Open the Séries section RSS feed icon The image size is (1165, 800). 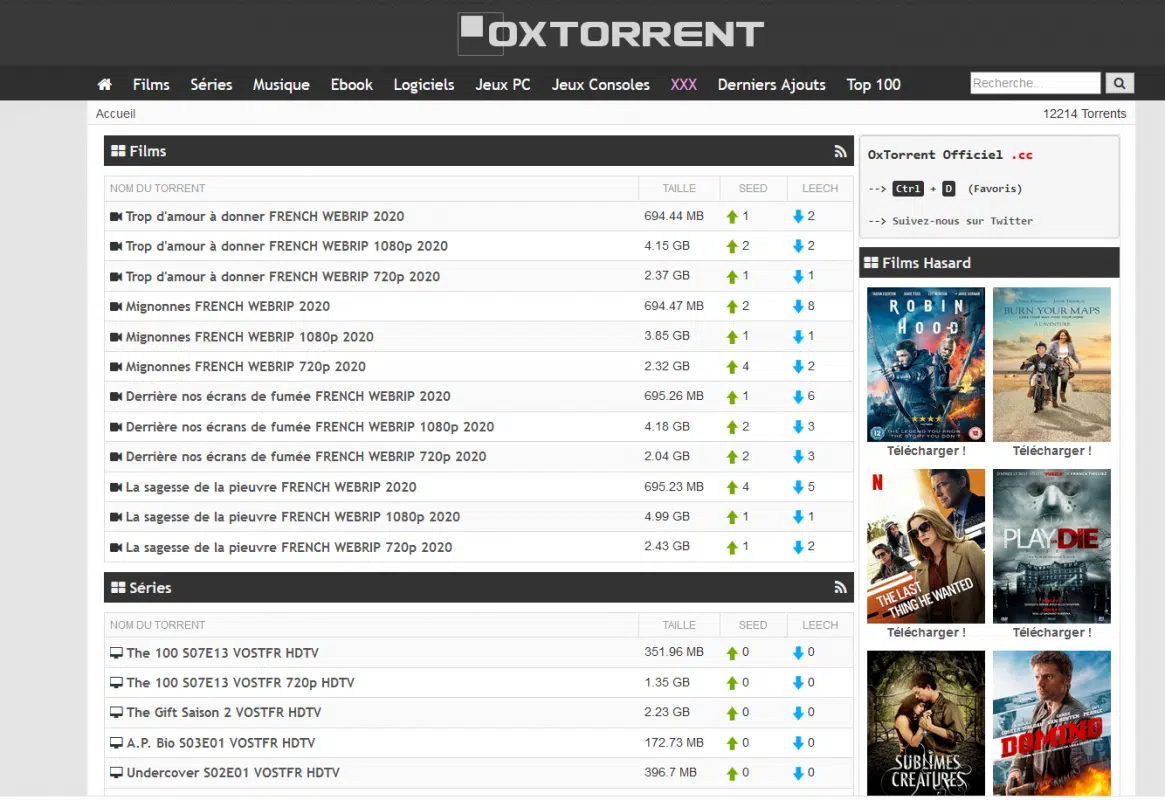(840, 588)
